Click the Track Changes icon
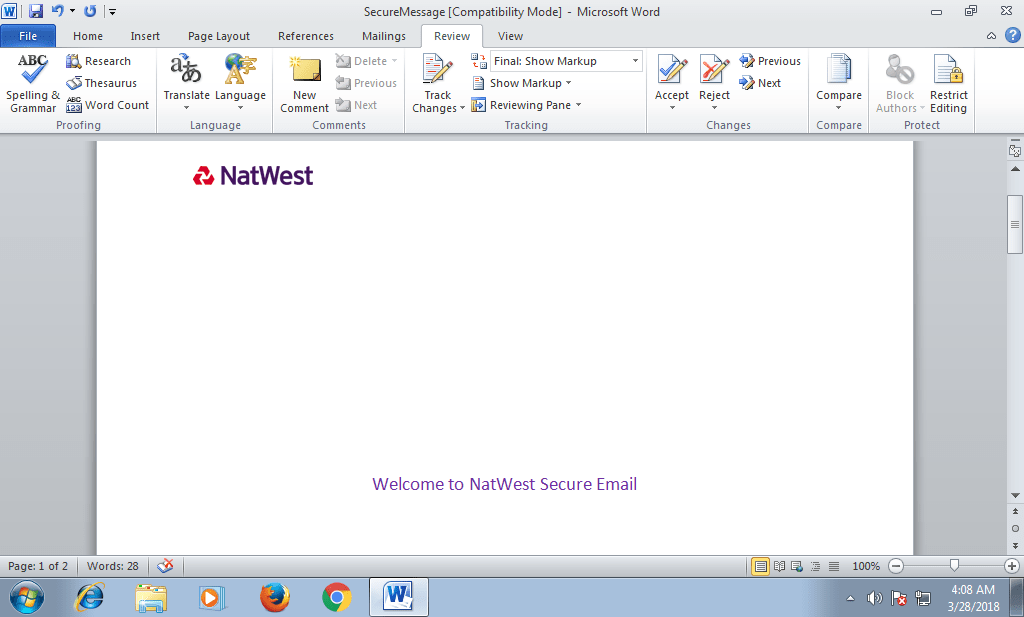The width and height of the screenshot is (1024, 617). click(438, 69)
